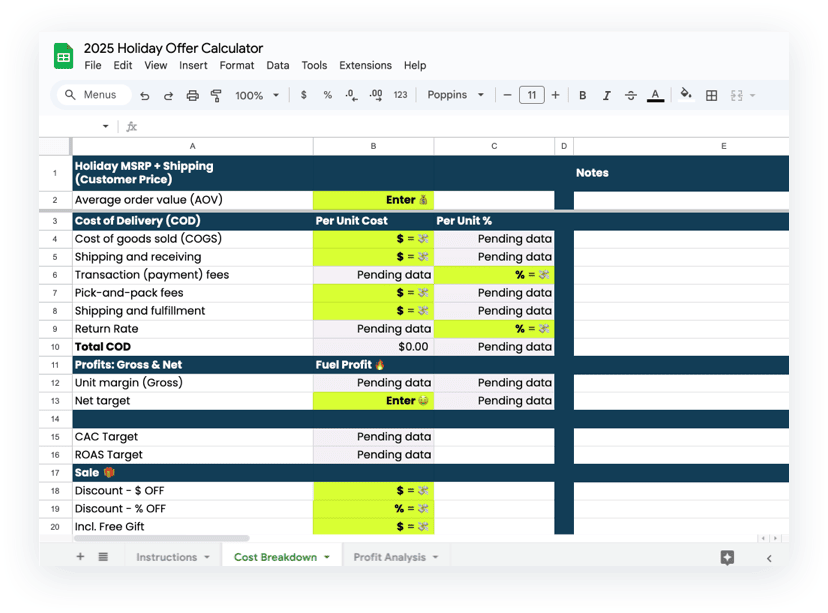The width and height of the screenshot is (828, 613).
Task: Apply strikethrough formatting from the toolbar
Action: (x=631, y=96)
